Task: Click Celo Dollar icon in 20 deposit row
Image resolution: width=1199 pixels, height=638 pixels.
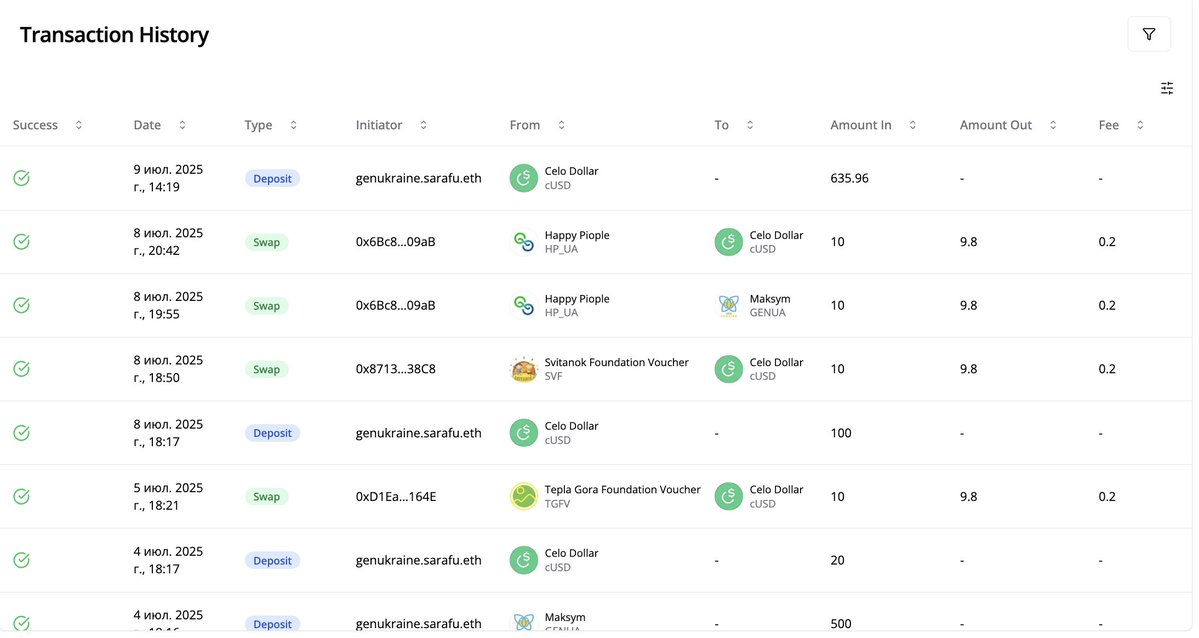Action: click(524, 560)
